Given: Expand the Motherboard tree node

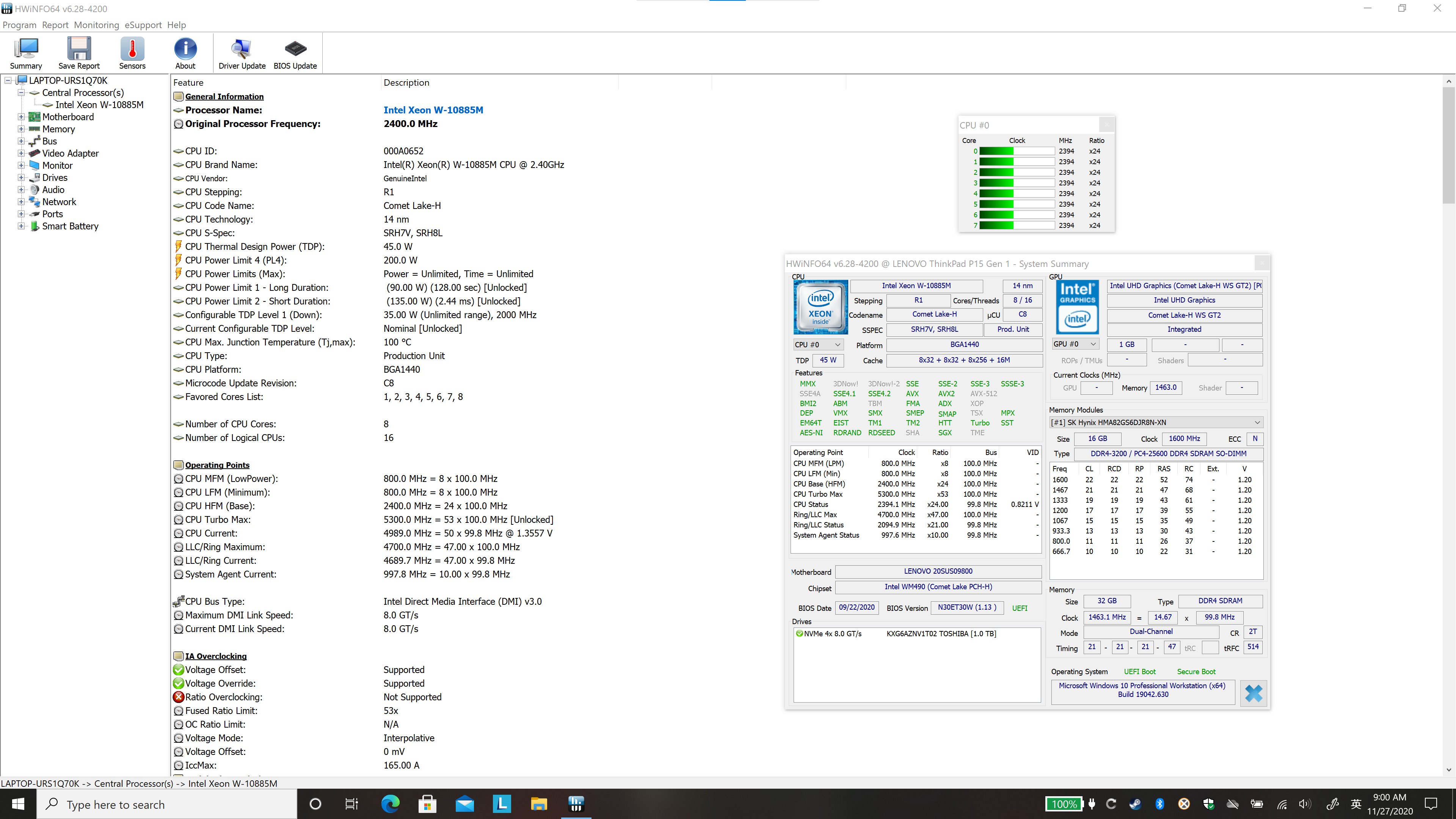Looking at the screenshot, I should 21,117.
